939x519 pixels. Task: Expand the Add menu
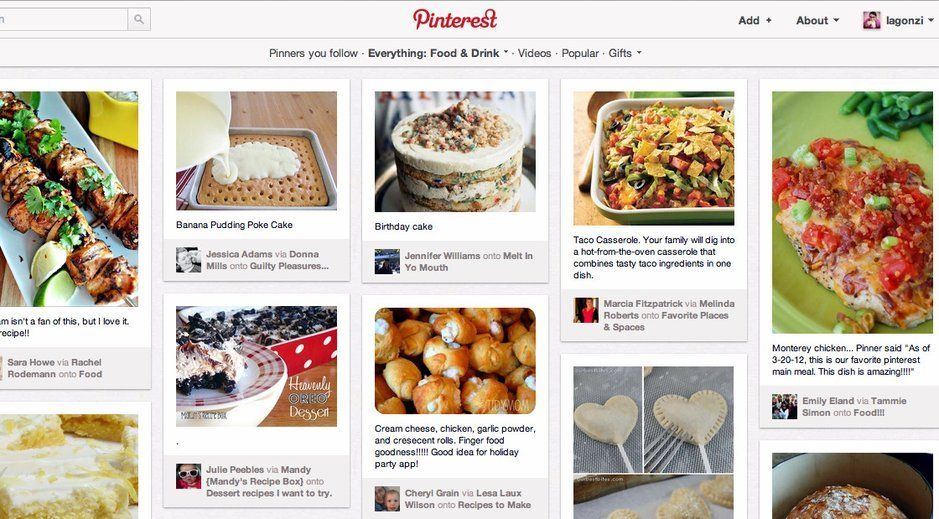755,20
